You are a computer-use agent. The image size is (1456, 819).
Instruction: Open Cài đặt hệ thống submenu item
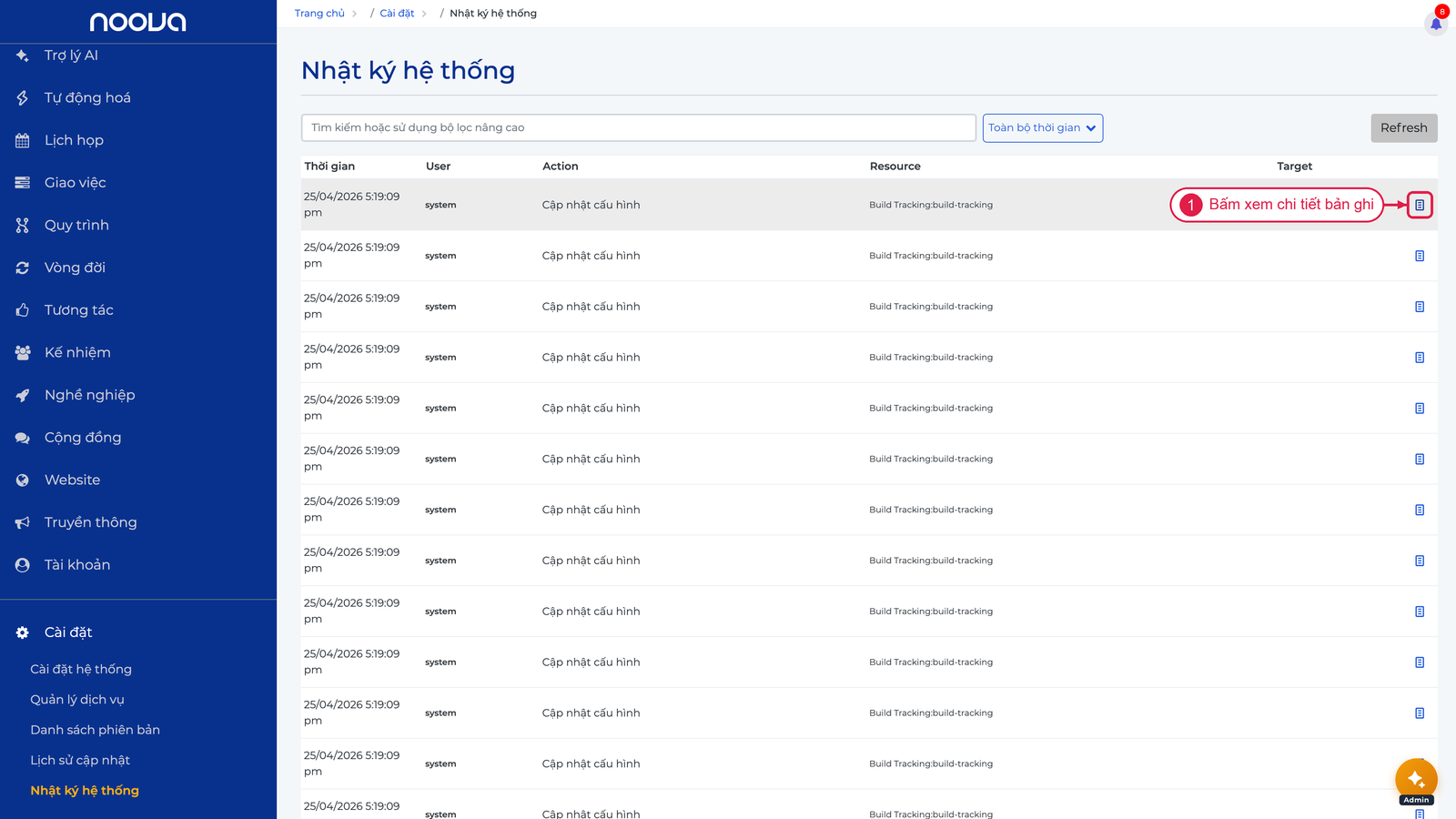point(81,669)
